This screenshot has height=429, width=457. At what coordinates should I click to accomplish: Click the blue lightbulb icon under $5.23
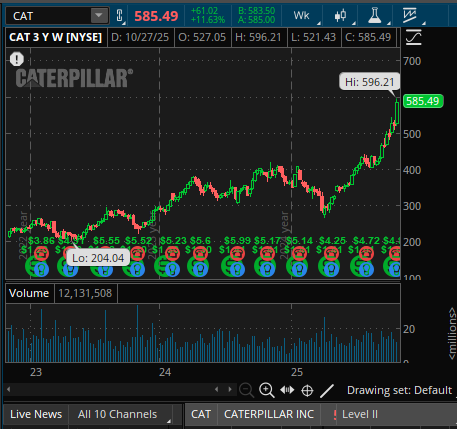(172, 269)
